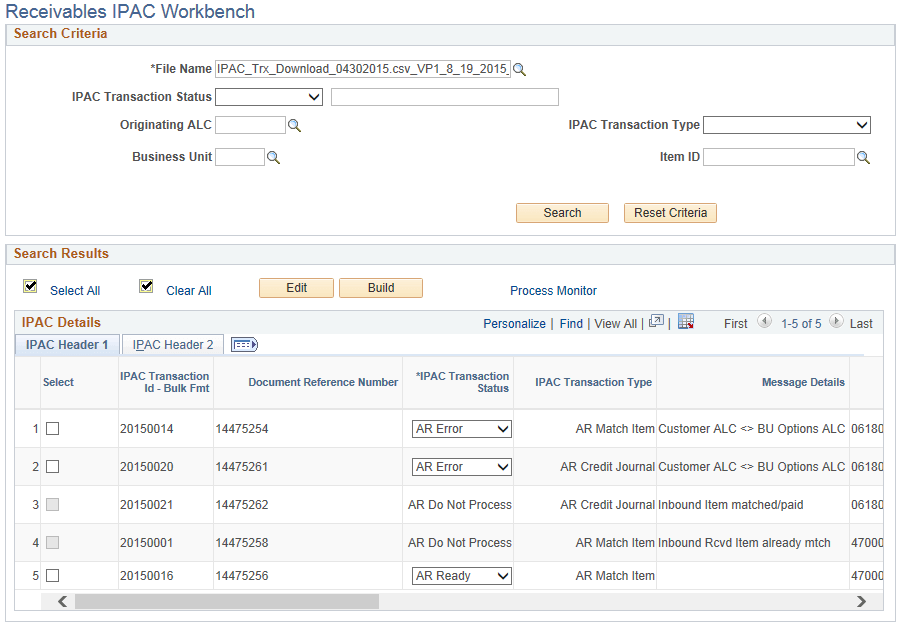Screen dimensions: 901x627
Task: Select the IPAC Header 1 tab
Action: point(67,344)
